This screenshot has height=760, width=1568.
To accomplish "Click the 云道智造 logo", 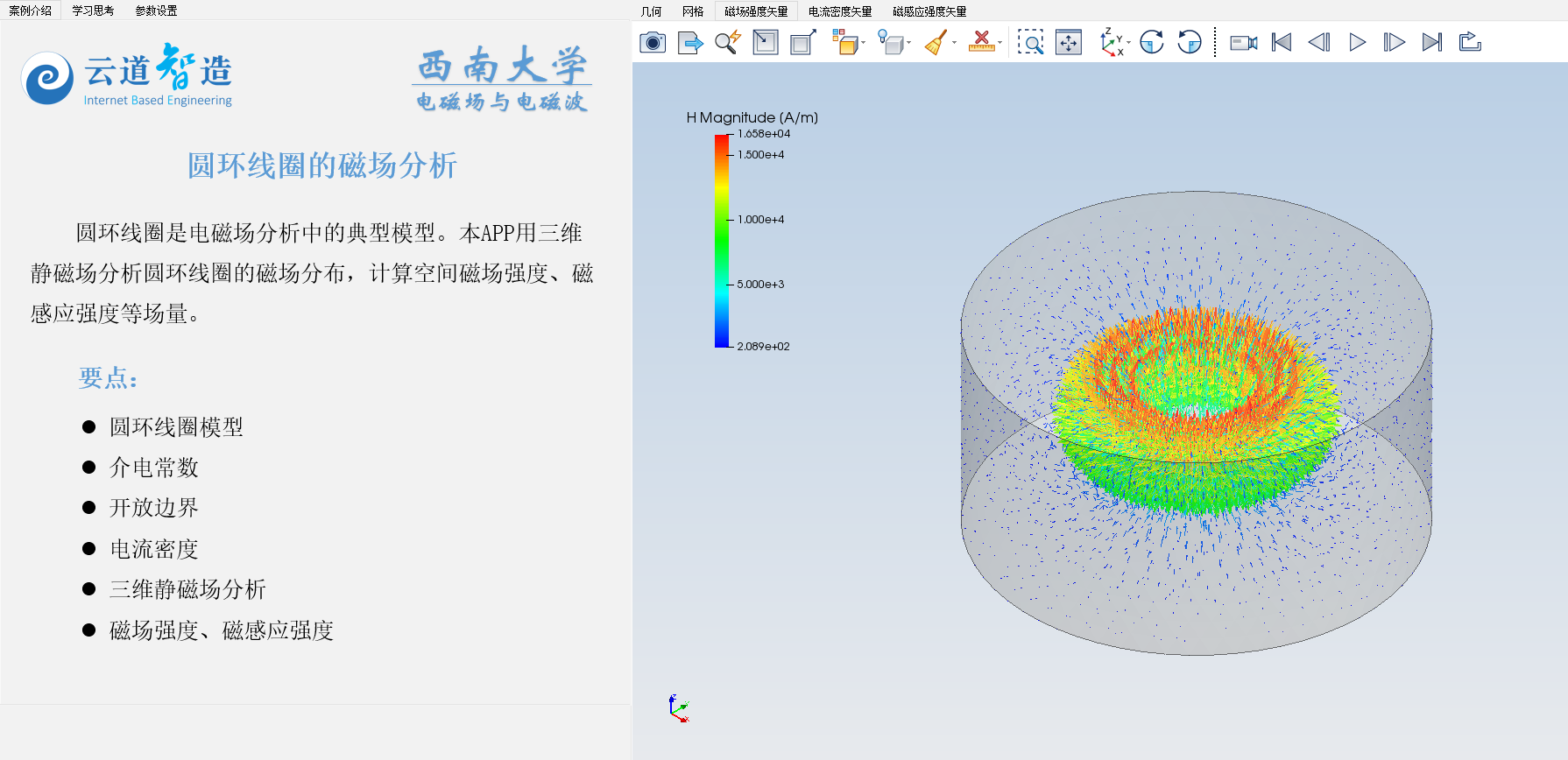I will pyautogui.click(x=127, y=76).
